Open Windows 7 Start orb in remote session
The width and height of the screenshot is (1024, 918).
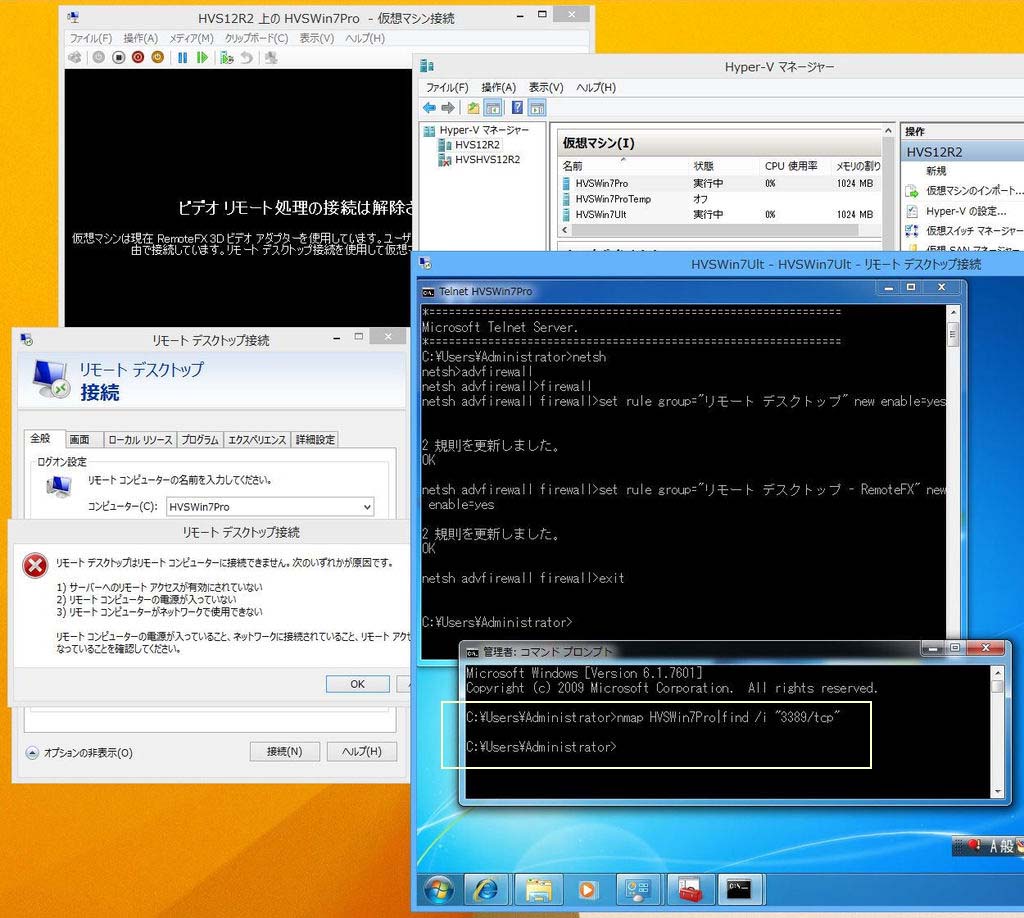pyautogui.click(x=439, y=889)
